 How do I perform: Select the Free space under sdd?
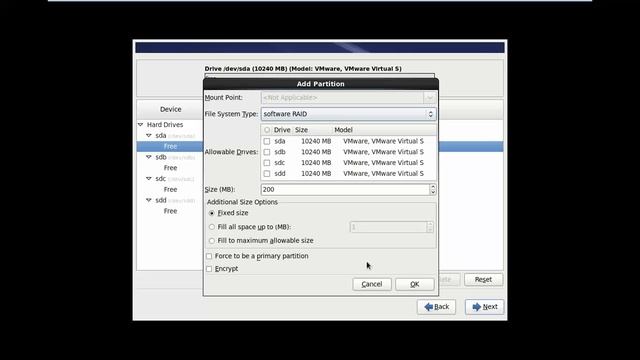[x=170, y=211]
